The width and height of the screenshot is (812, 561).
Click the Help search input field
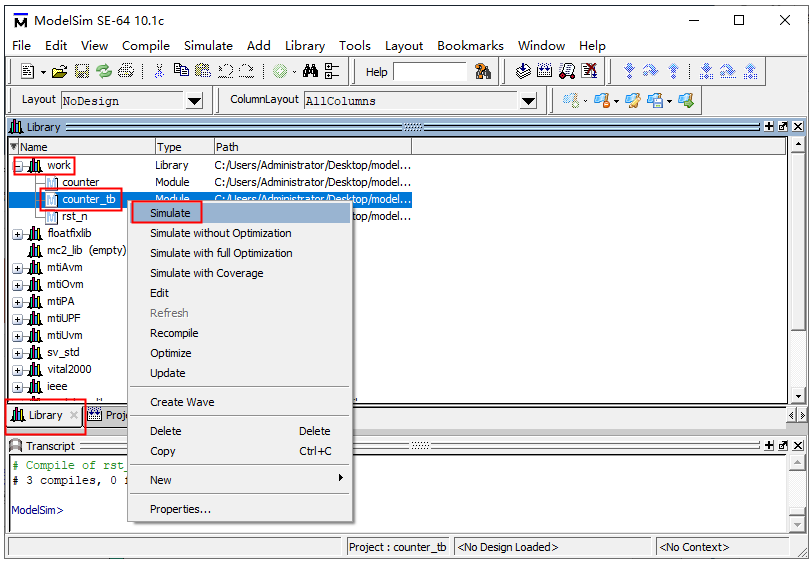[x=430, y=72]
